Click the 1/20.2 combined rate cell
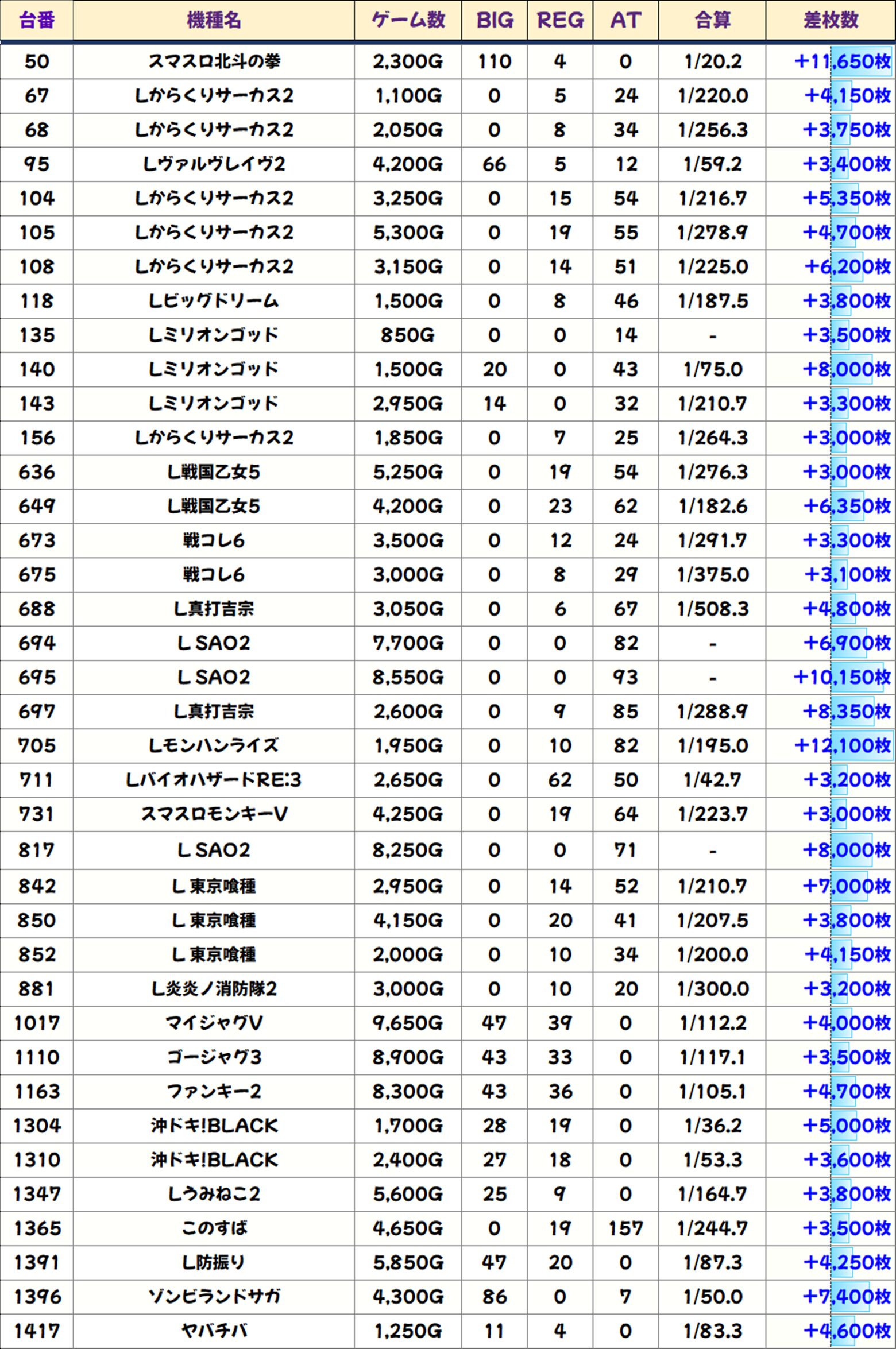The height and width of the screenshot is (1349, 896). pos(713,61)
